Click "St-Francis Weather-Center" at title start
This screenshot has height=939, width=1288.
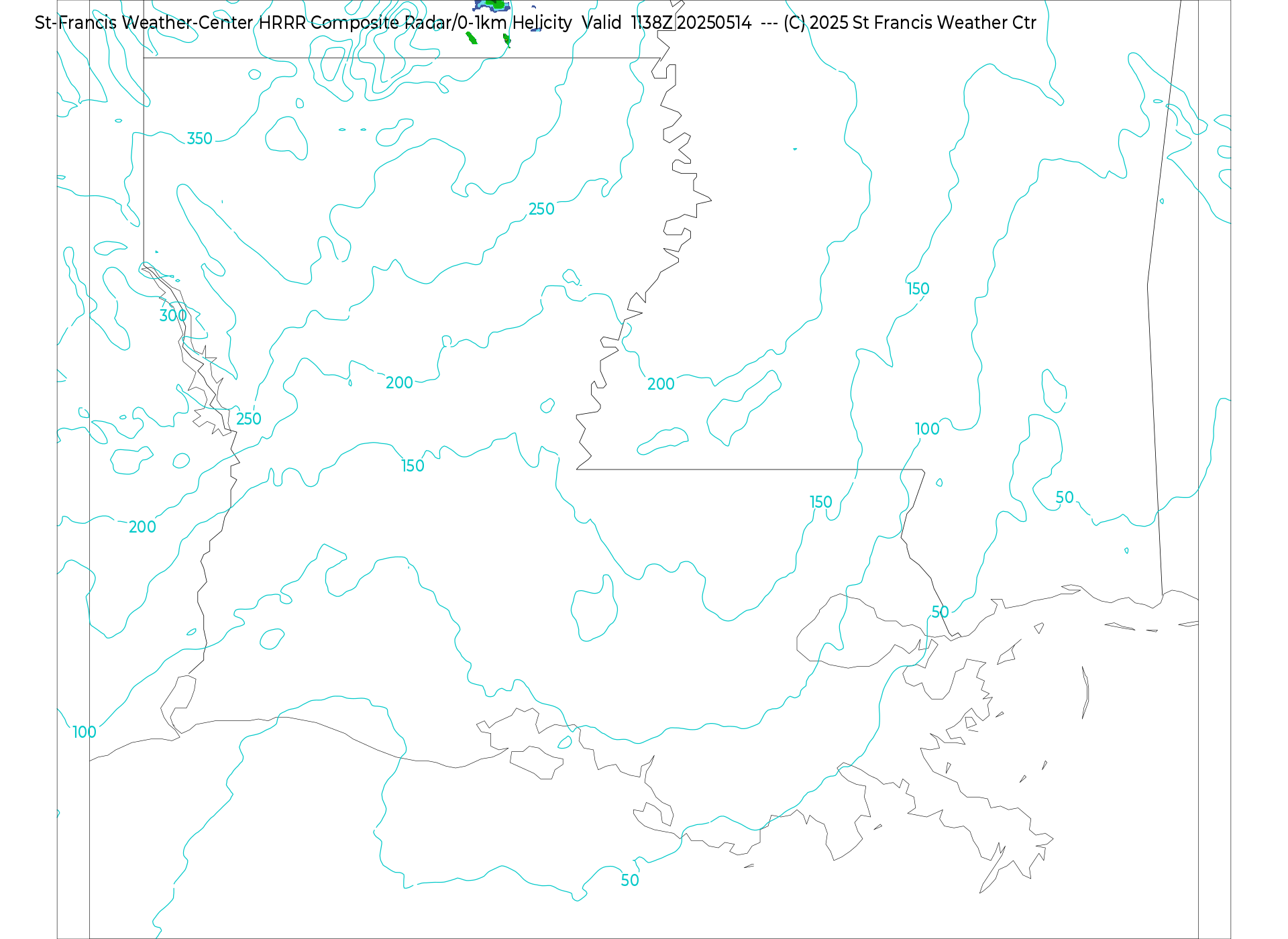(x=144, y=23)
